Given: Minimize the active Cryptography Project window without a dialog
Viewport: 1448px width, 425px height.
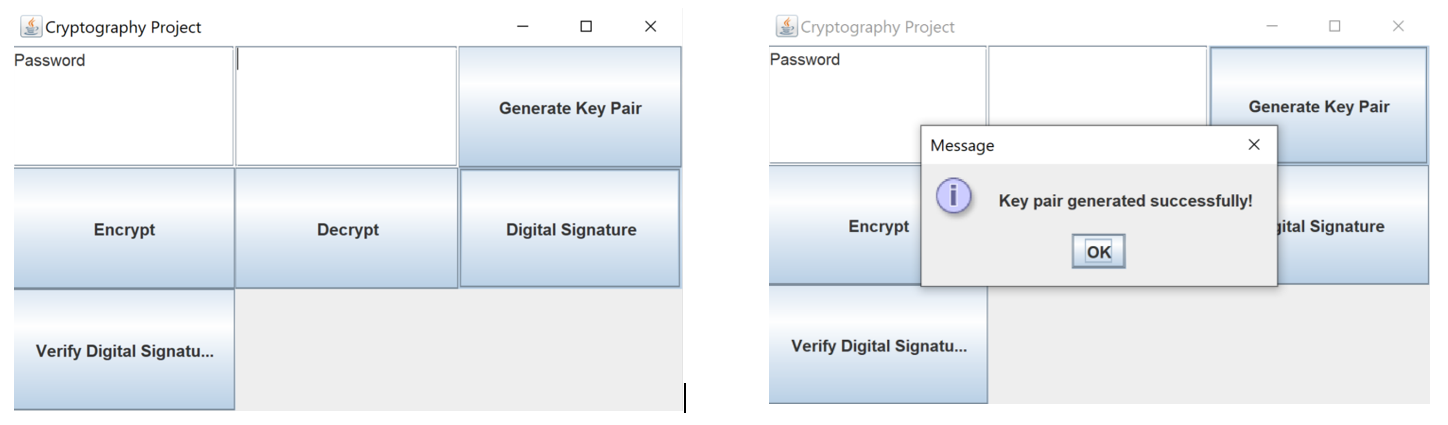Looking at the screenshot, I should pyautogui.click(x=522, y=27).
